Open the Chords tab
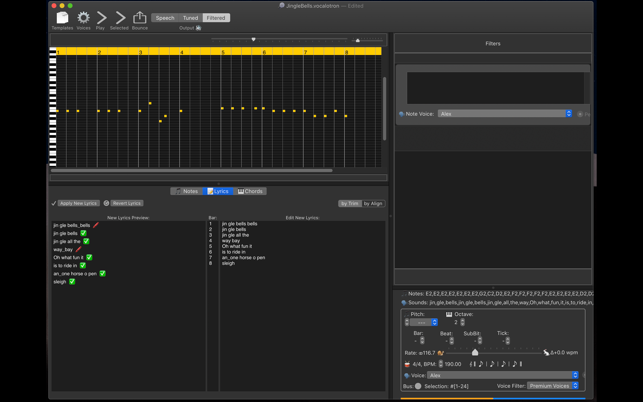 250,191
